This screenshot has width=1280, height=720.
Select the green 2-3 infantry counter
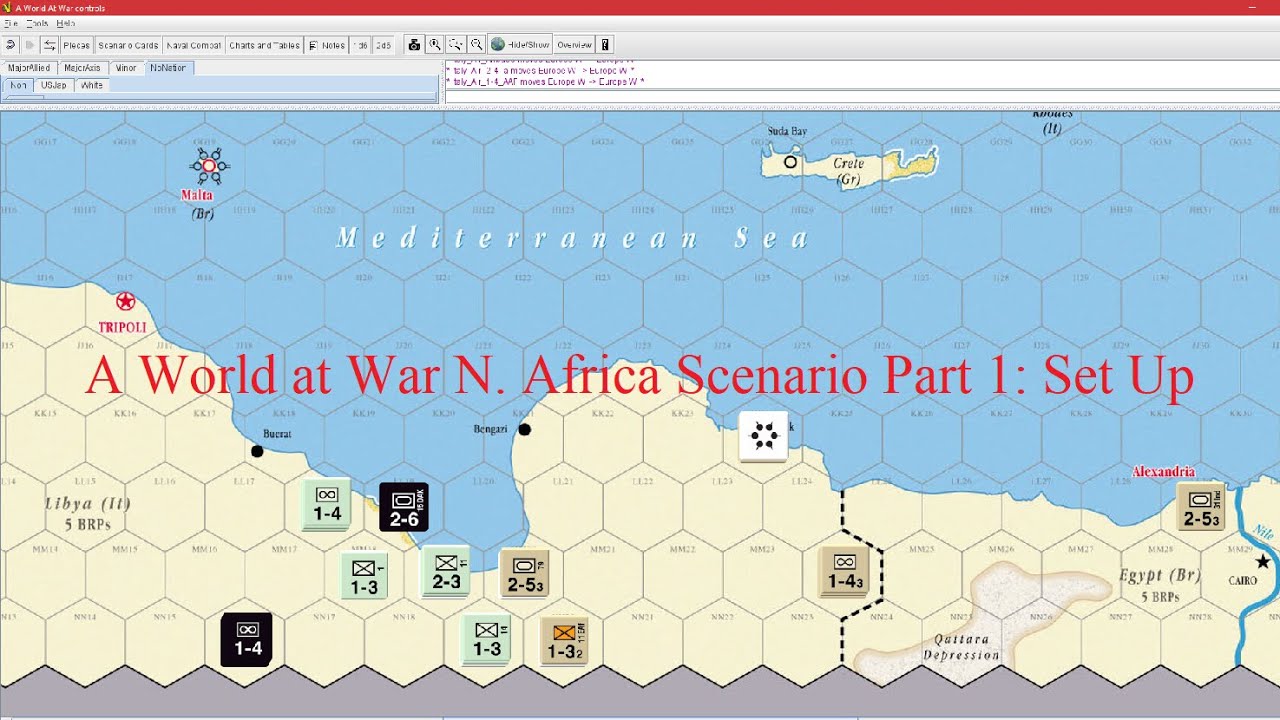click(x=446, y=571)
